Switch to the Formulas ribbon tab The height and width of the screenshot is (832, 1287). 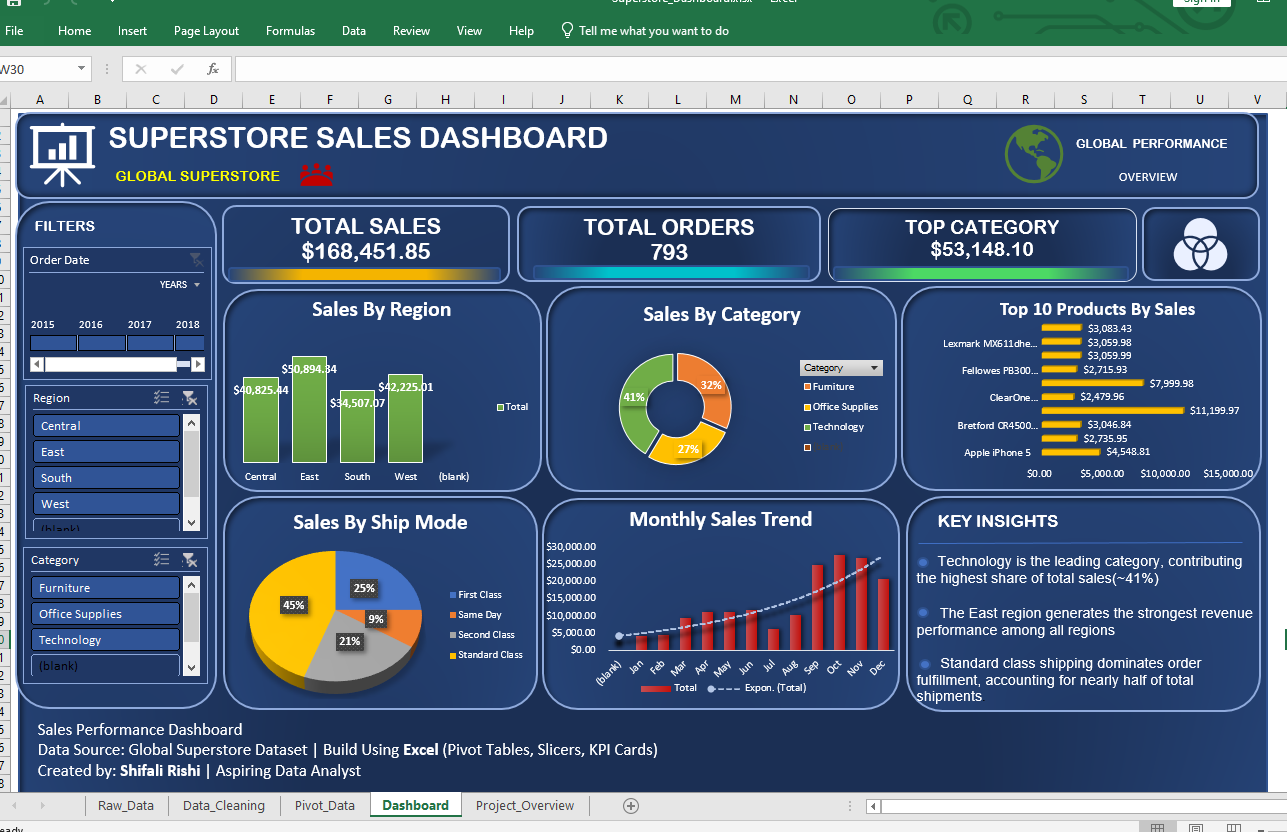(290, 30)
